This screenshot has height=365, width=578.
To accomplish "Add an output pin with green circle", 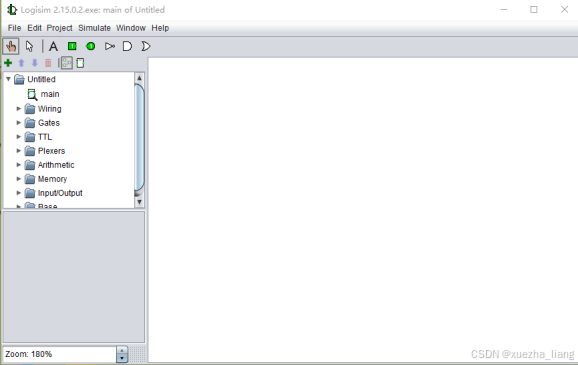I will (x=90, y=46).
